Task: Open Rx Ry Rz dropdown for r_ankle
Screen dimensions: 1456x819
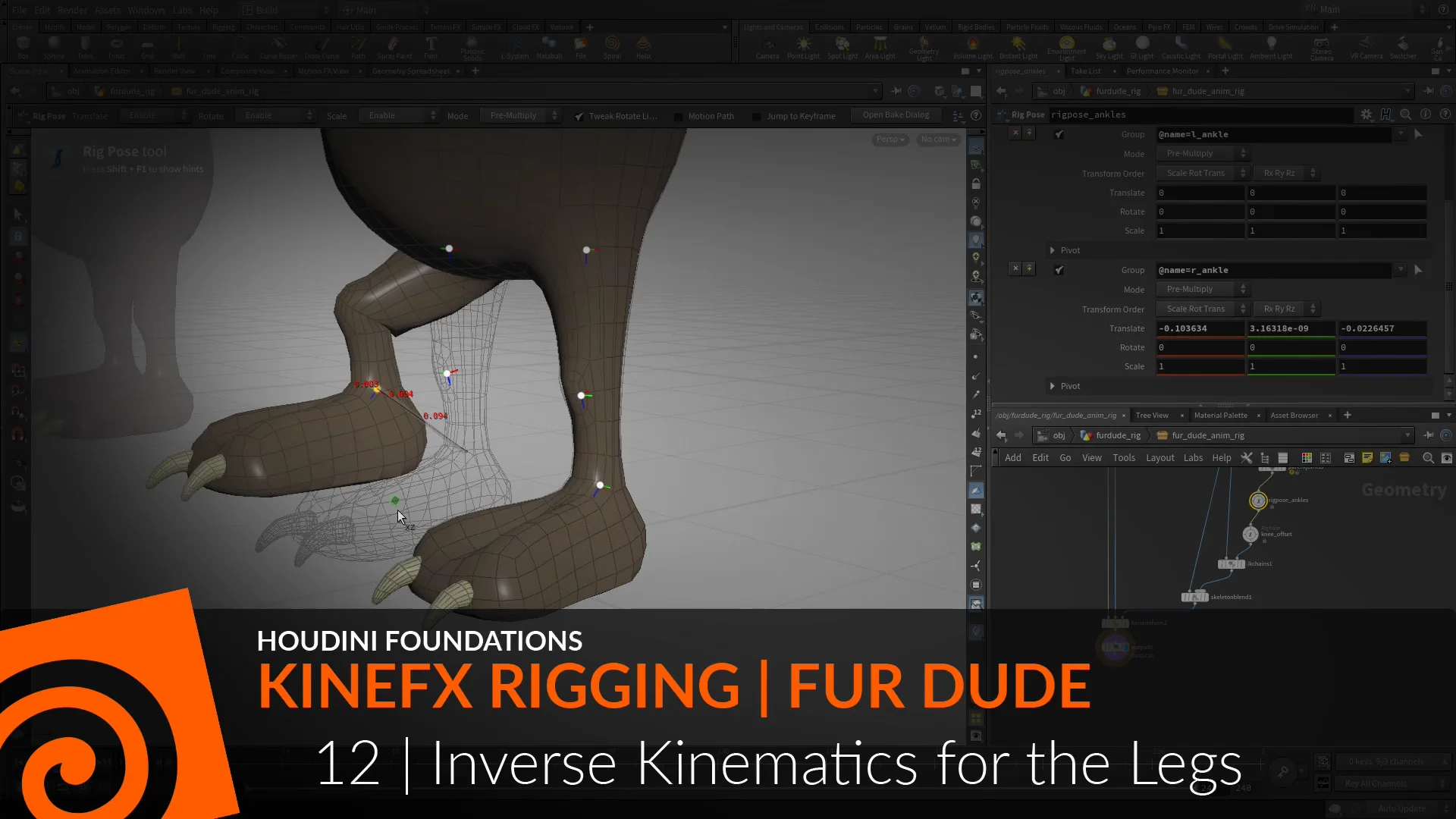Action: click(1286, 309)
